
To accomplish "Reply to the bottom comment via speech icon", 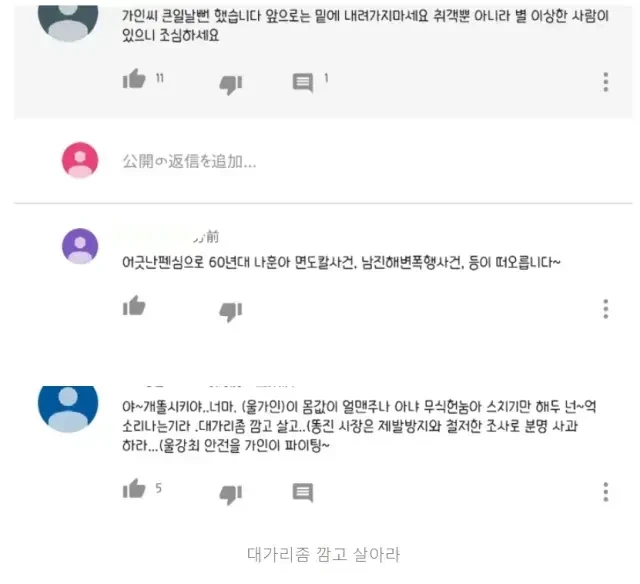I will pos(303,493).
